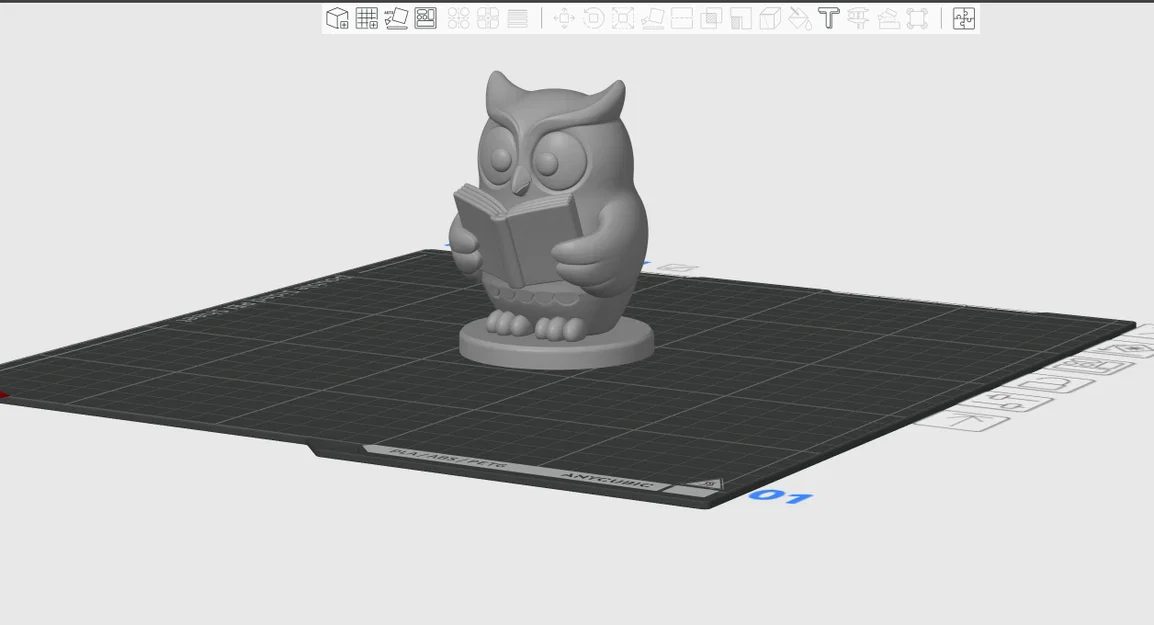The height and width of the screenshot is (625, 1154).
Task: Open the Mesh boolean tool
Action: tap(711, 18)
